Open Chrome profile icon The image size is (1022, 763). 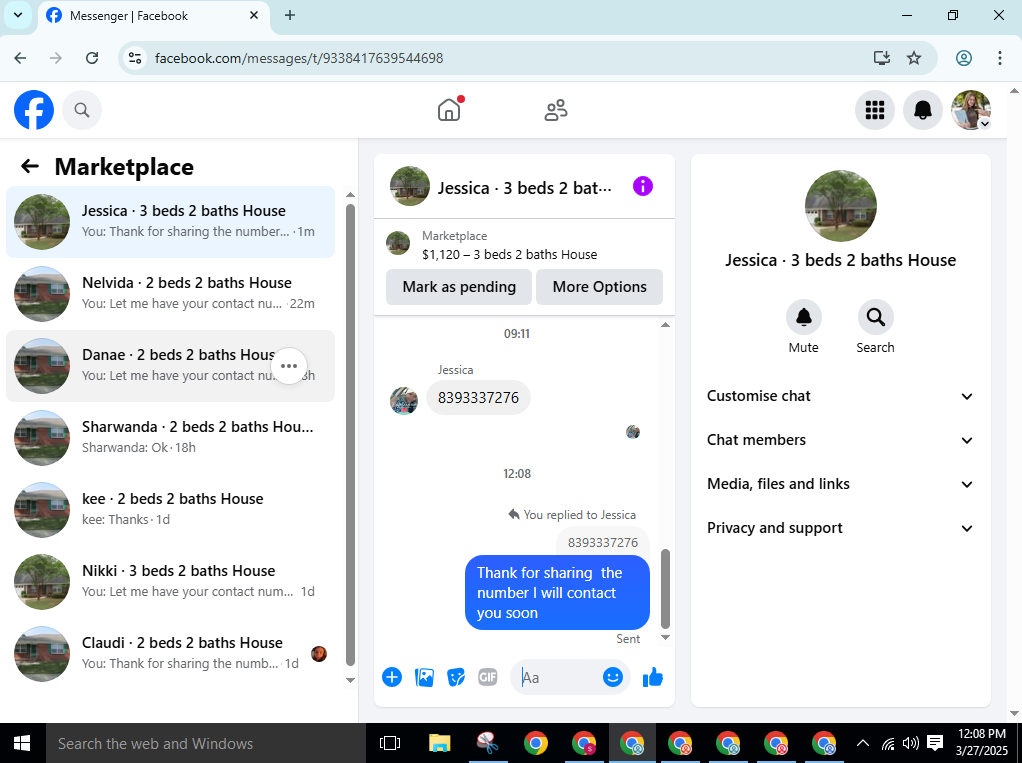point(963,58)
